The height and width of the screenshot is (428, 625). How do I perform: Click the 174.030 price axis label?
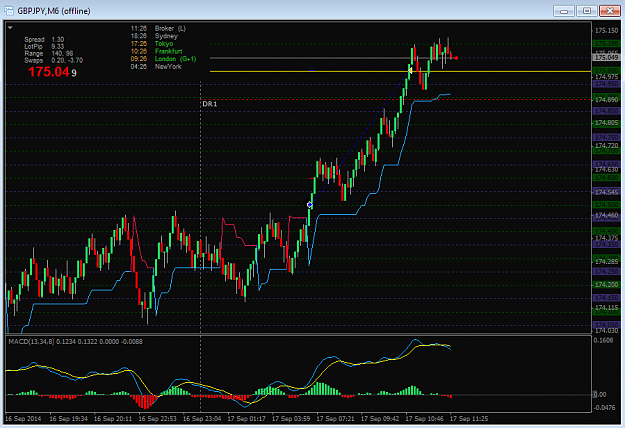click(x=606, y=330)
